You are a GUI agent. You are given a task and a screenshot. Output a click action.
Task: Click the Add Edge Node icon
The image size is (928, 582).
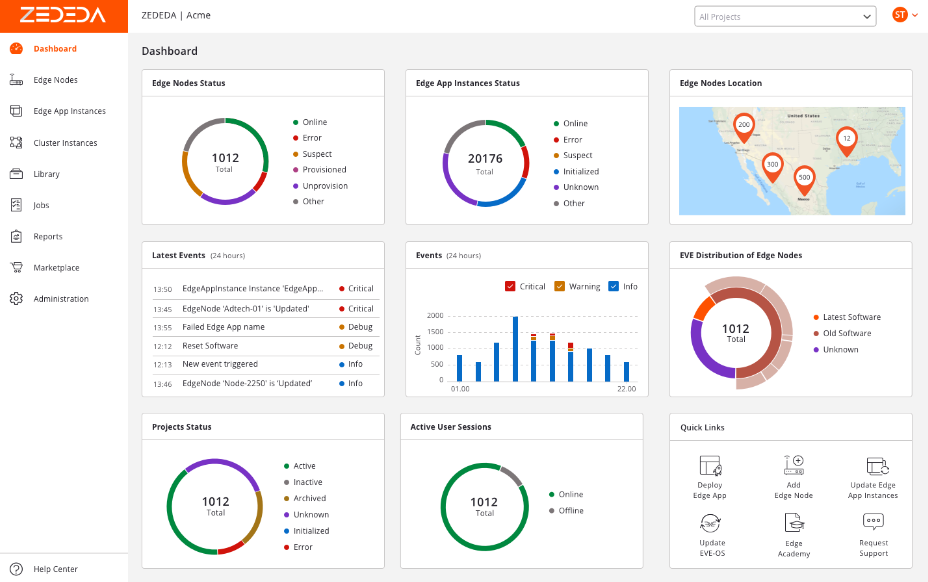[x=794, y=466]
